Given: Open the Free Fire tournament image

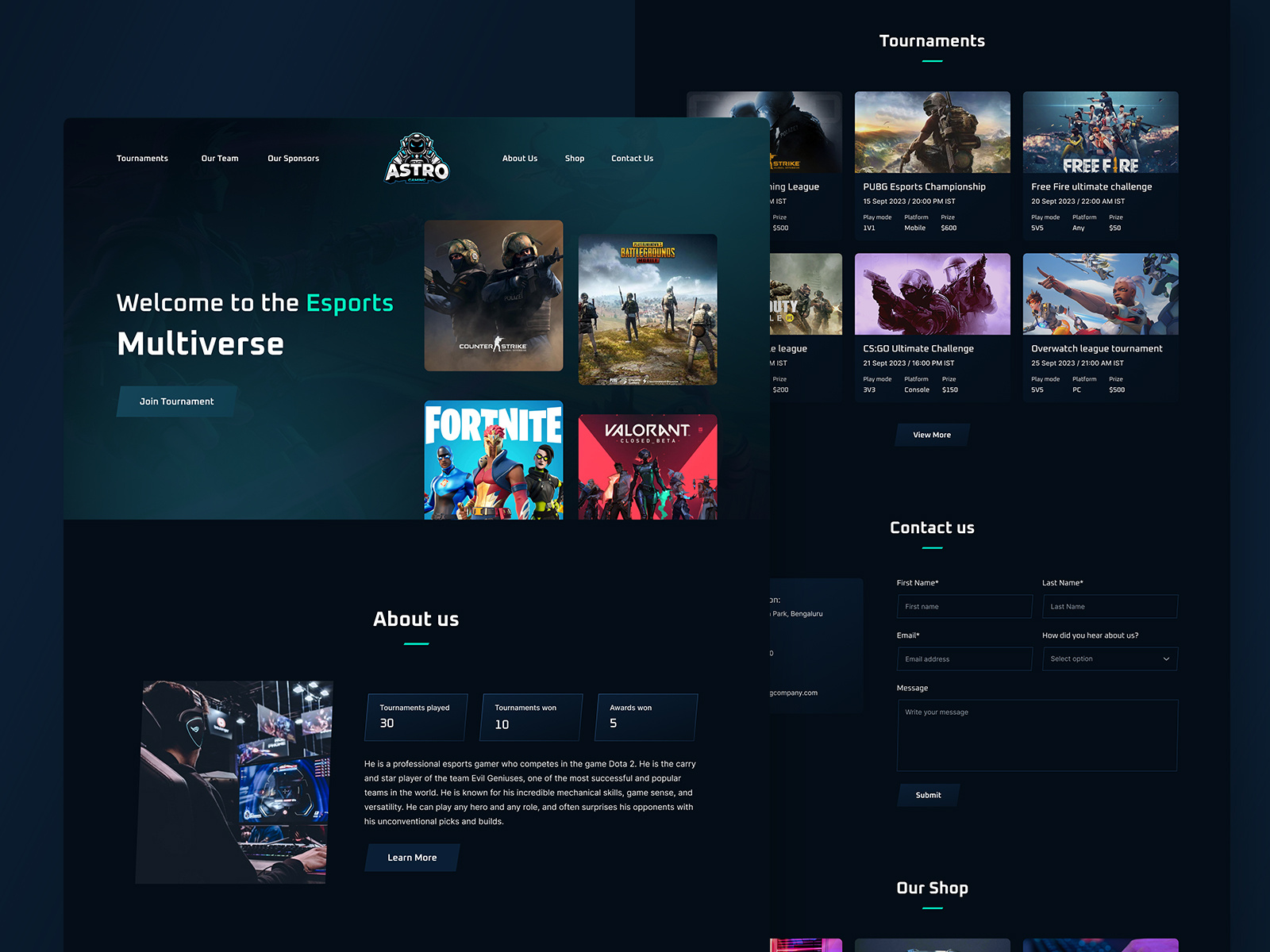Looking at the screenshot, I should click(x=1101, y=132).
